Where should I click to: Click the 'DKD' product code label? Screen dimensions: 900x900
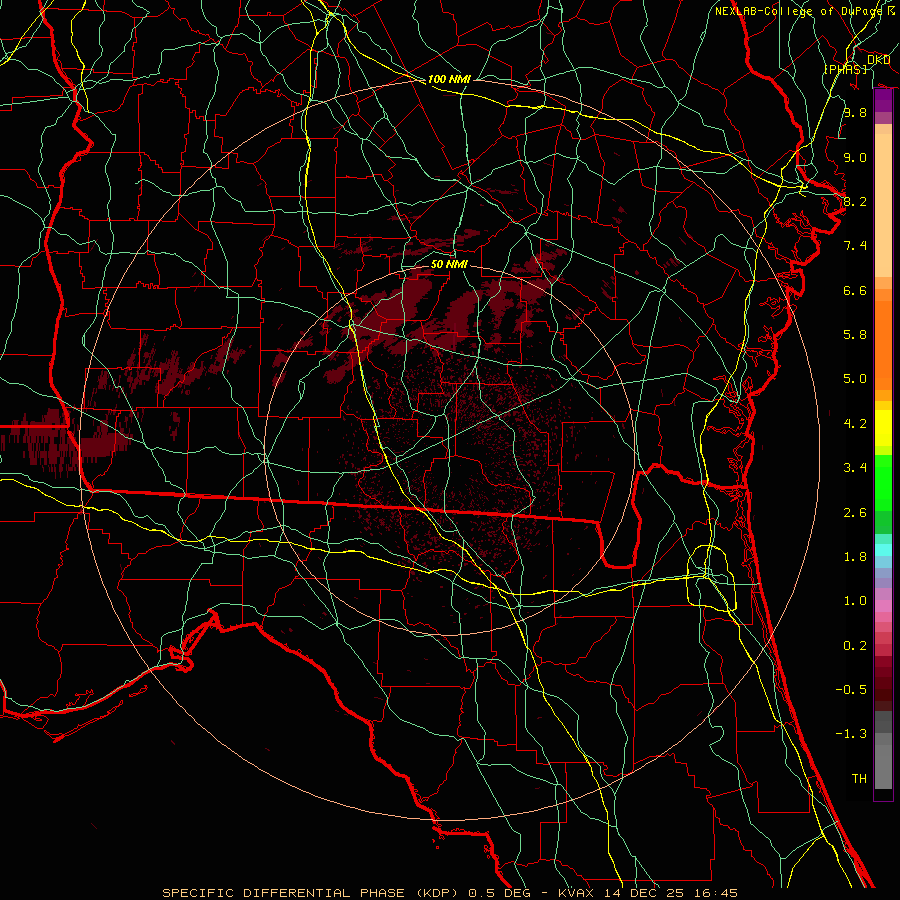[x=878, y=60]
